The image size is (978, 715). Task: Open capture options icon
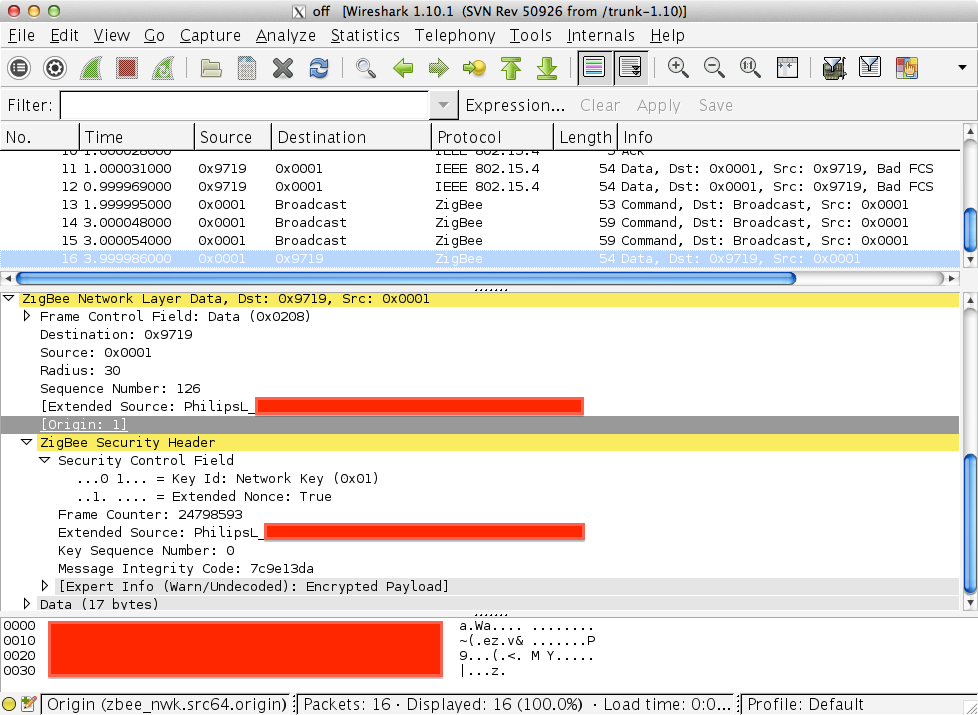55,67
